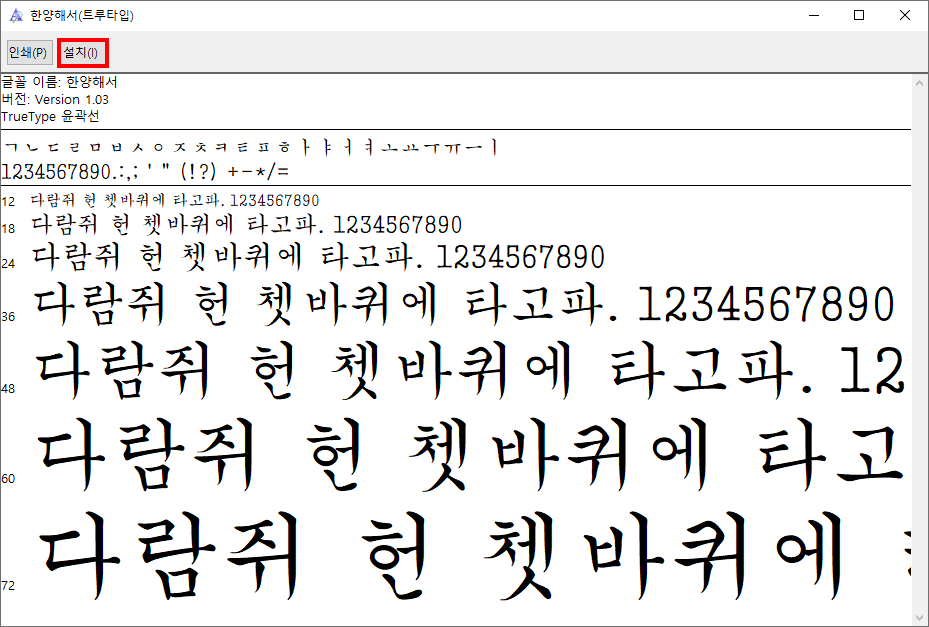This screenshot has width=929, height=627.
Task: Click the text '글꼴 이름: 한양해서'
Action: [x=59, y=82]
